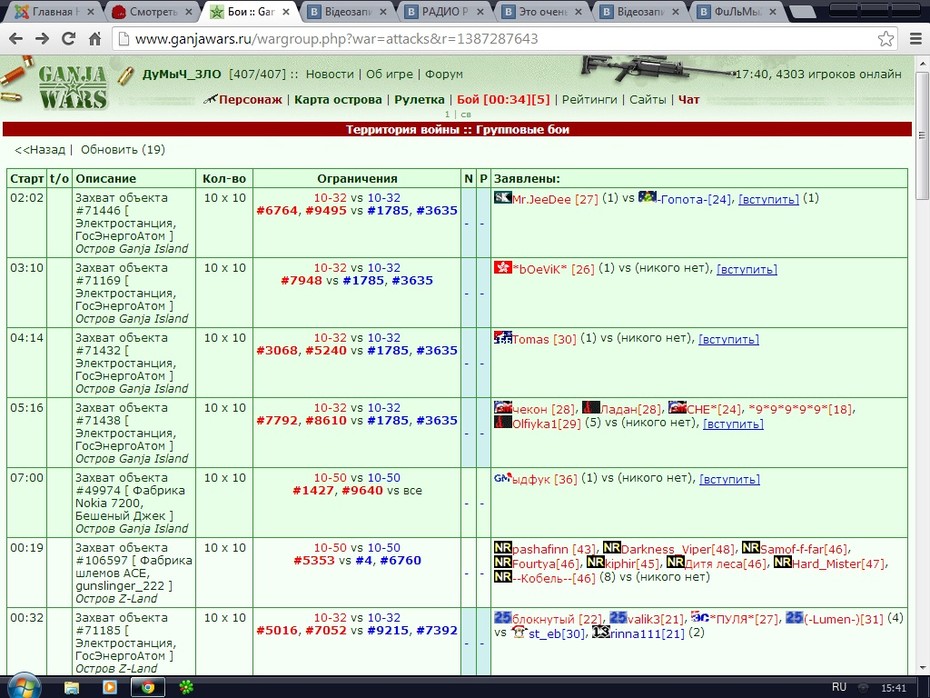This screenshot has width=930, height=698.
Task: Open the browser home page icon
Action: tap(95, 39)
